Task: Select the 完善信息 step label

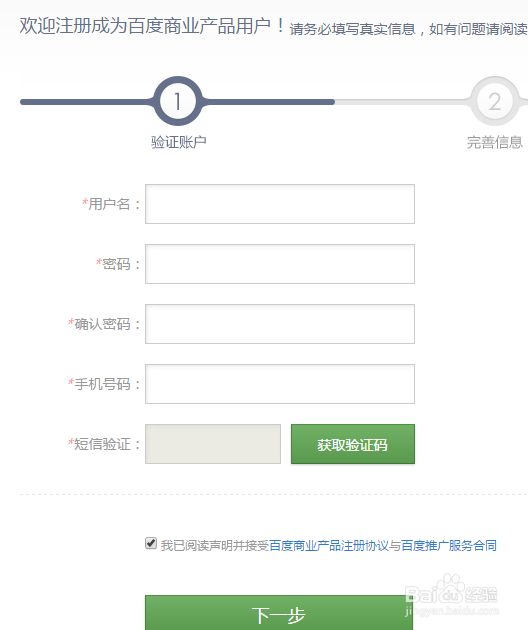Action: (x=495, y=142)
